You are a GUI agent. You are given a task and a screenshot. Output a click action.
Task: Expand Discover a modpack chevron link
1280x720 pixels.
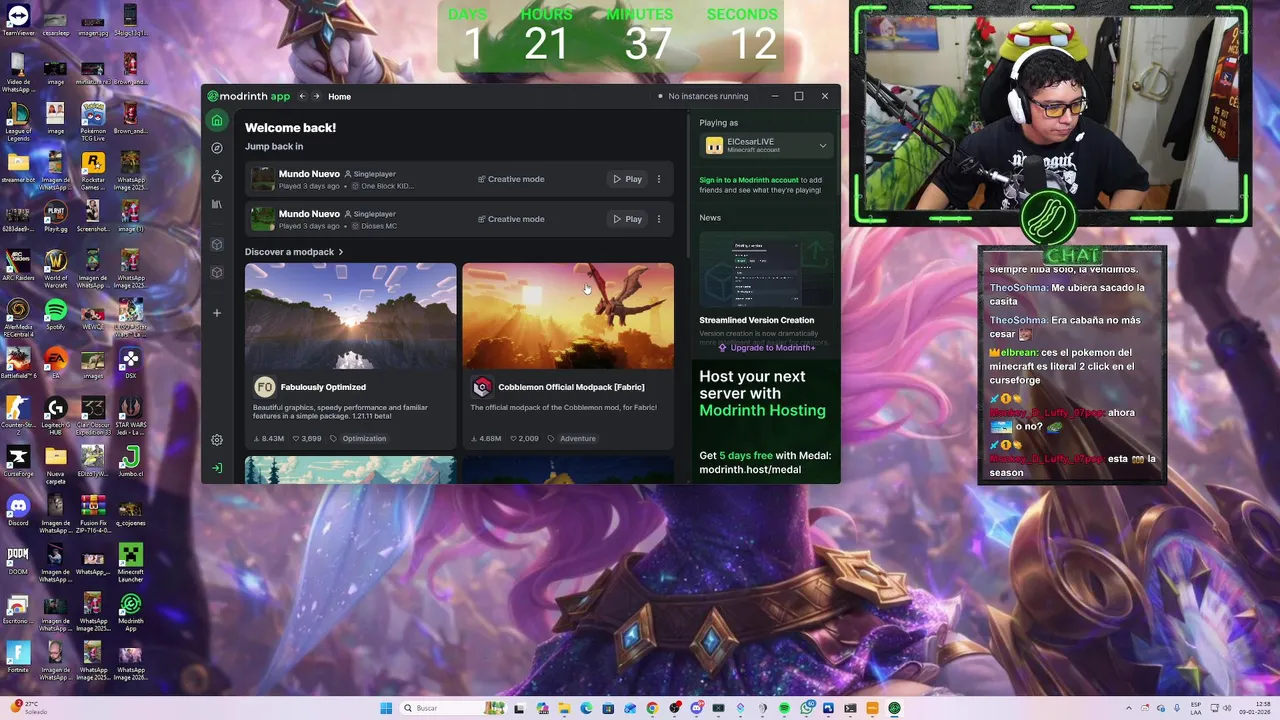[x=294, y=252]
